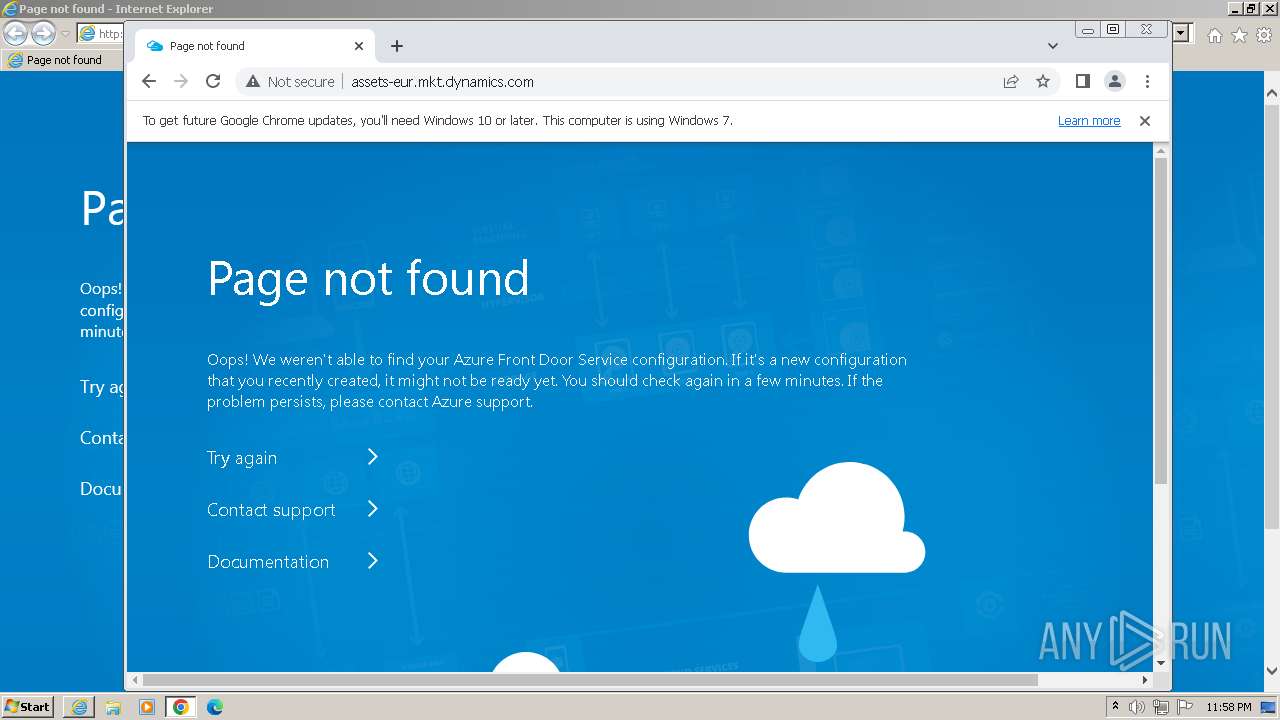
Task: Maximize the Chrome window
Action: [x=1113, y=30]
